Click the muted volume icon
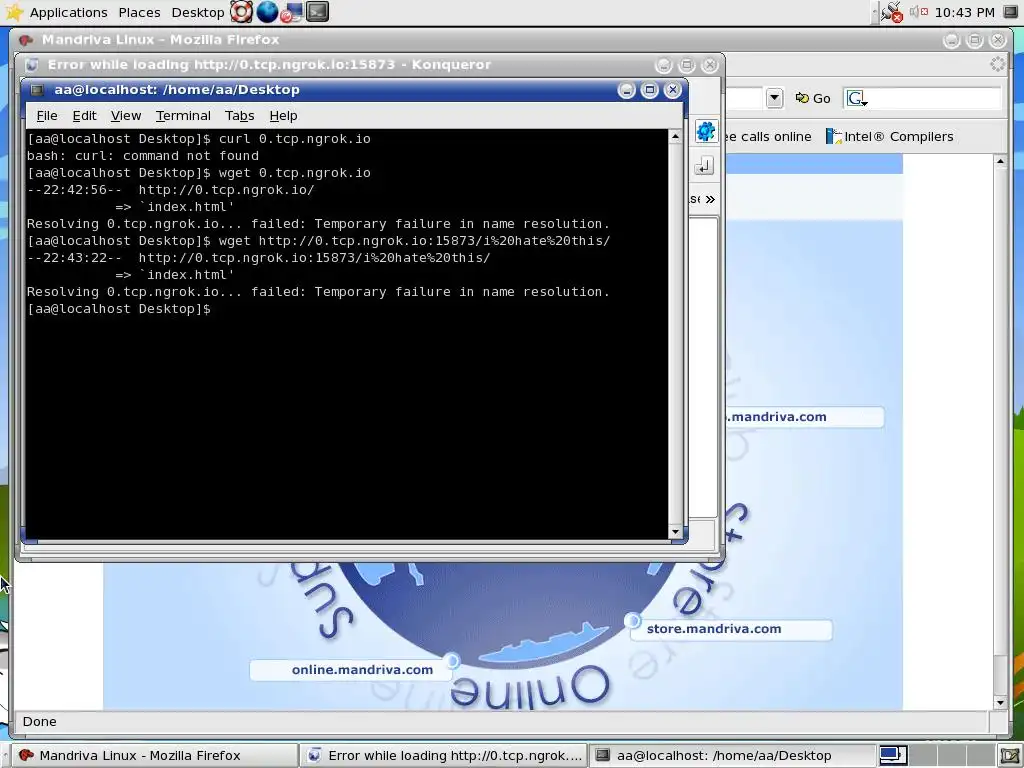Image resolution: width=1024 pixels, height=768 pixels. pyautogui.click(x=919, y=12)
